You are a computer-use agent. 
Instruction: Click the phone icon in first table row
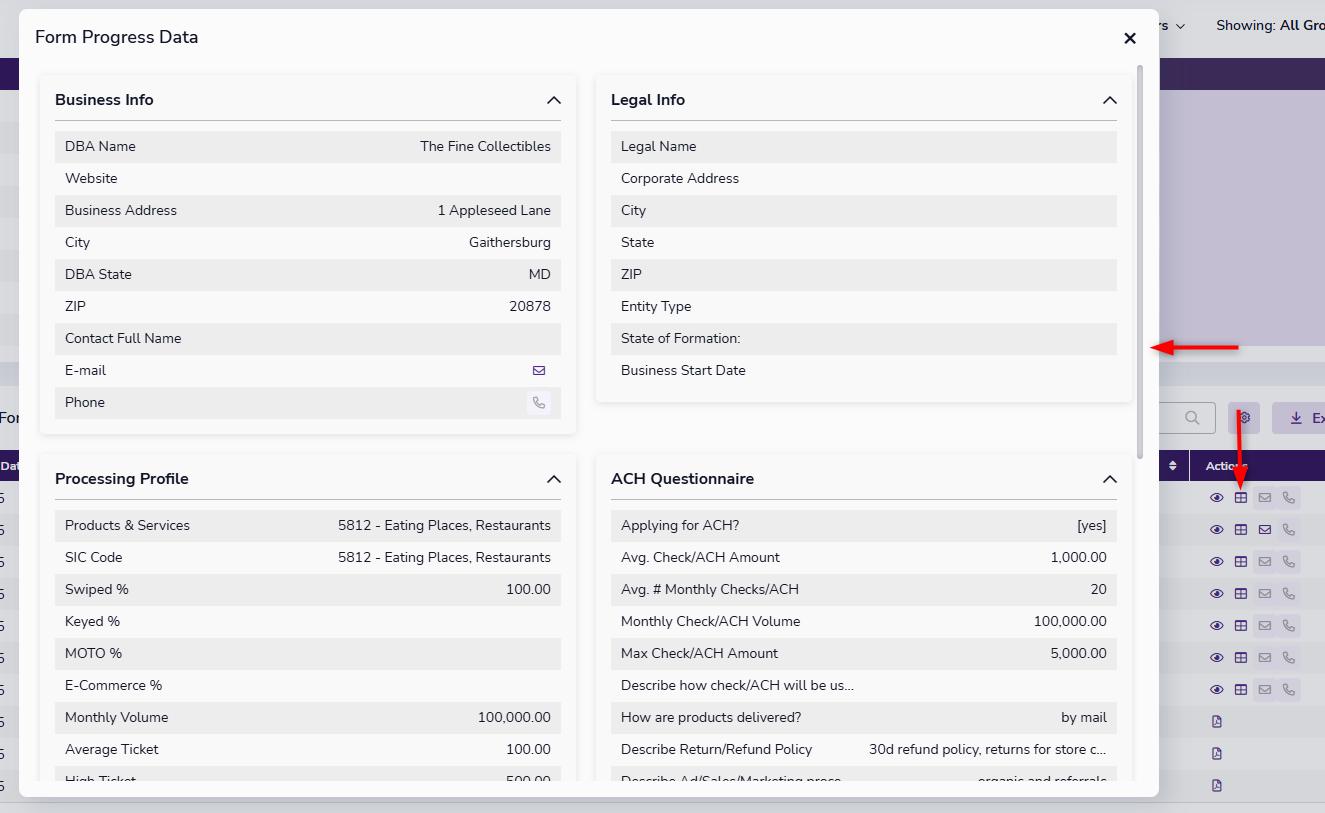click(x=1289, y=498)
